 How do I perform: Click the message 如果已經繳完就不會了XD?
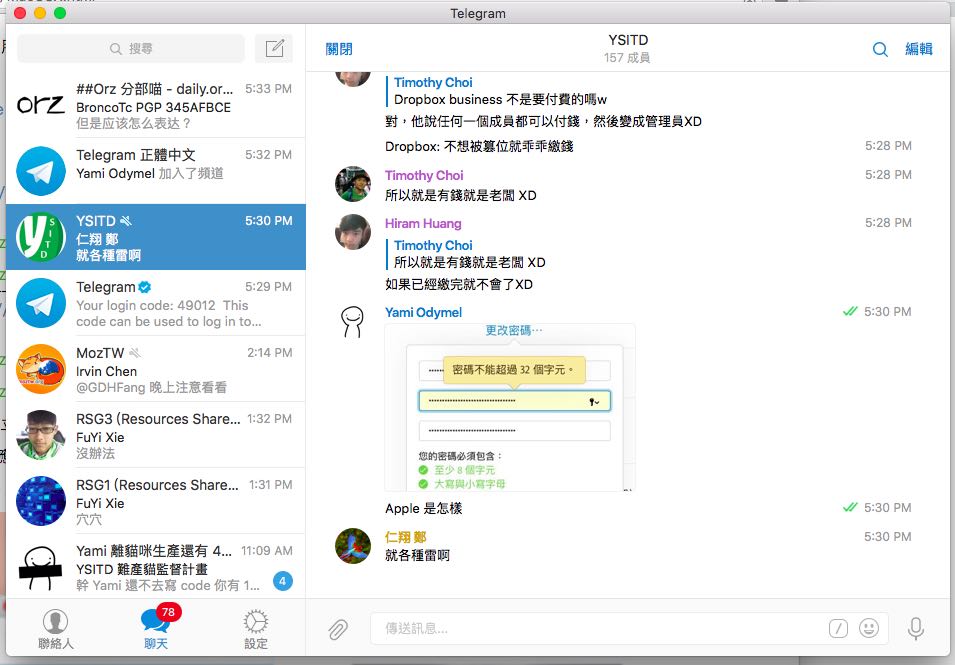(x=459, y=284)
